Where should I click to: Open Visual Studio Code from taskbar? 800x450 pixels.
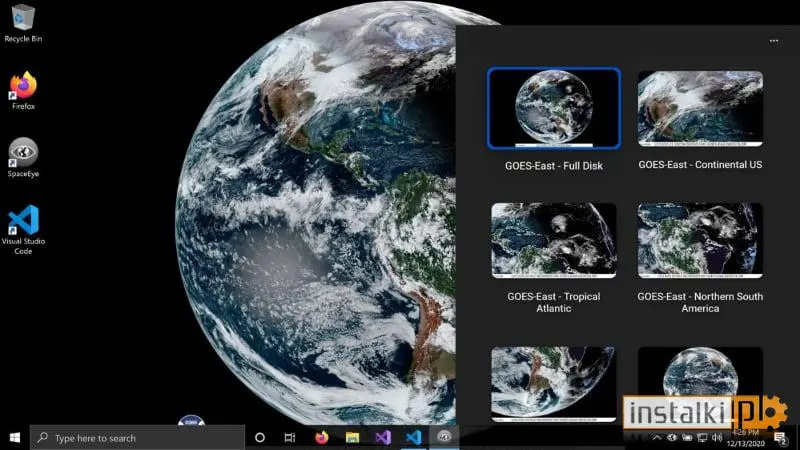point(414,437)
